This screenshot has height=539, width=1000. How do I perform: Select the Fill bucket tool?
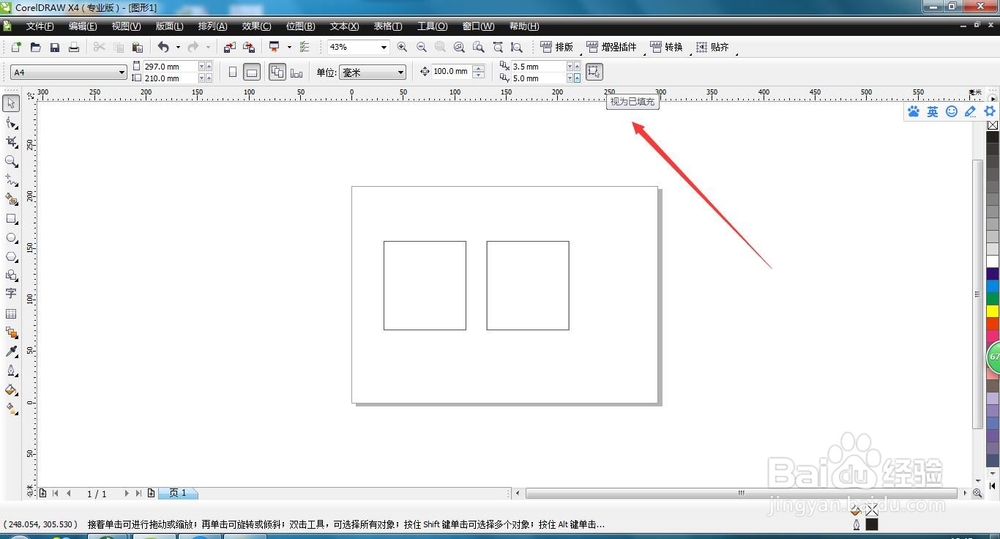pyautogui.click(x=11, y=390)
